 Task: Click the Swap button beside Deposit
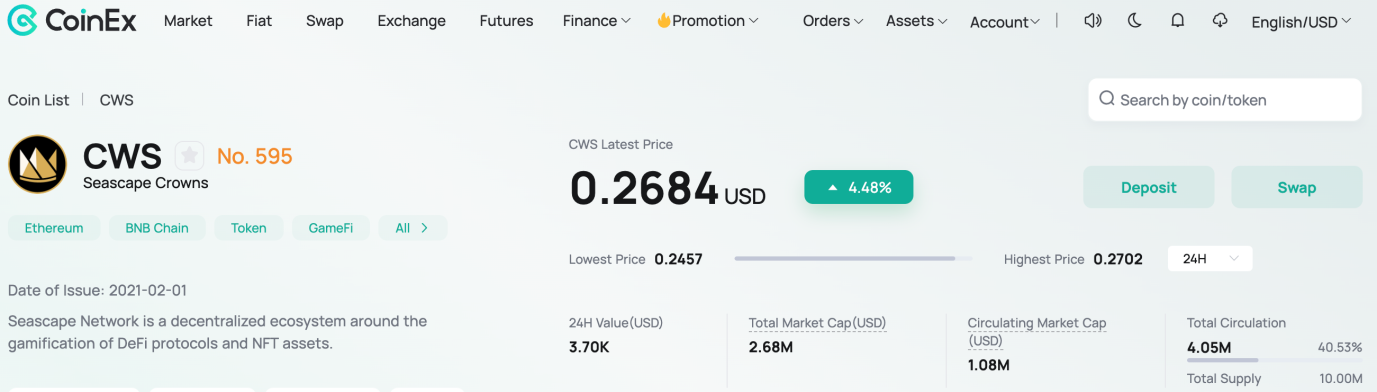tap(1297, 187)
